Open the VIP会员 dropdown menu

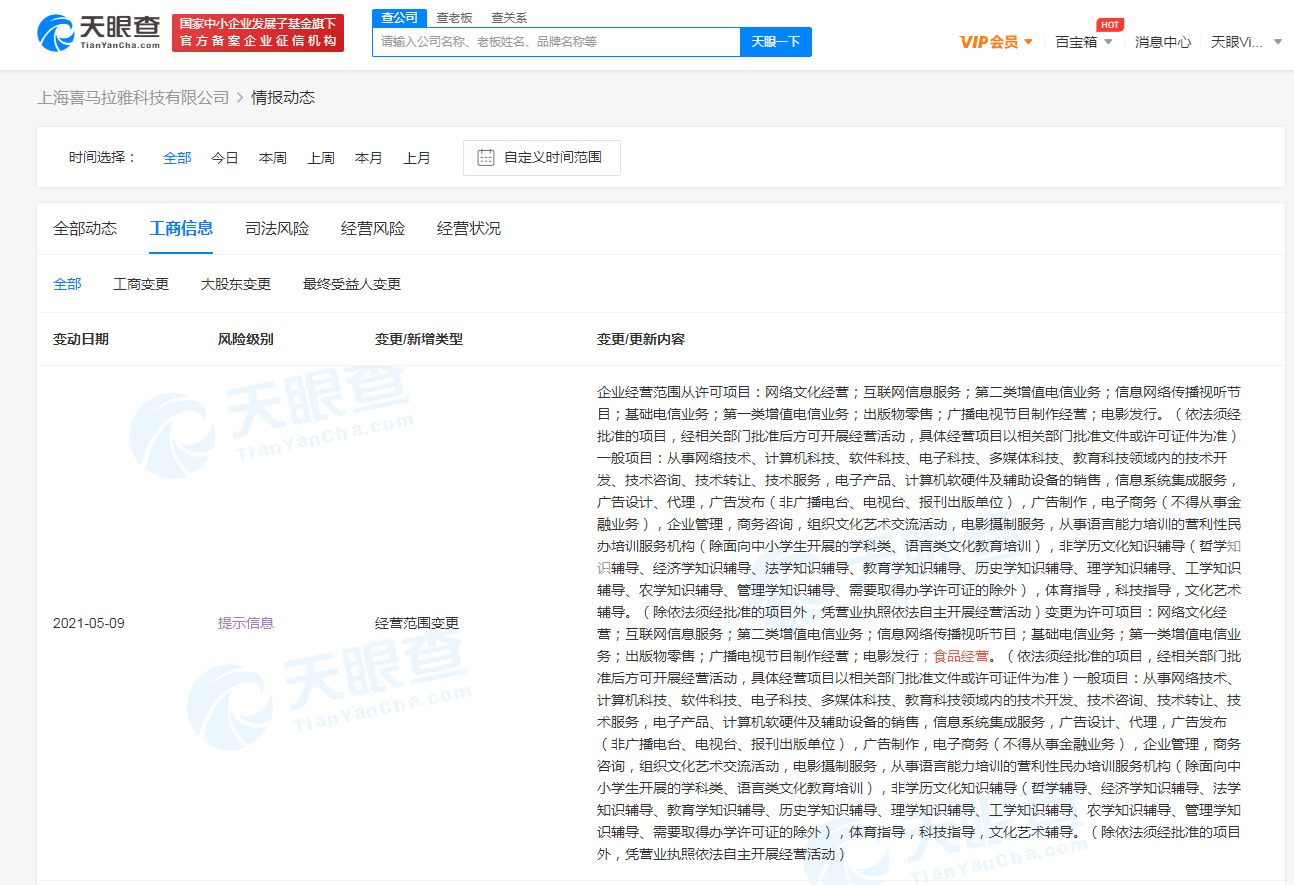click(996, 42)
